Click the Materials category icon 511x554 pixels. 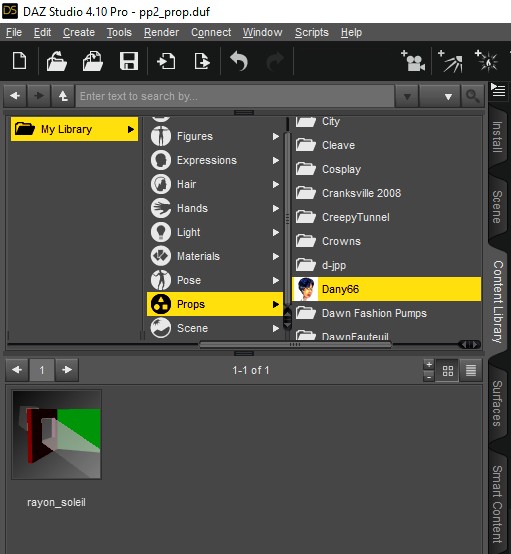[161, 257]
